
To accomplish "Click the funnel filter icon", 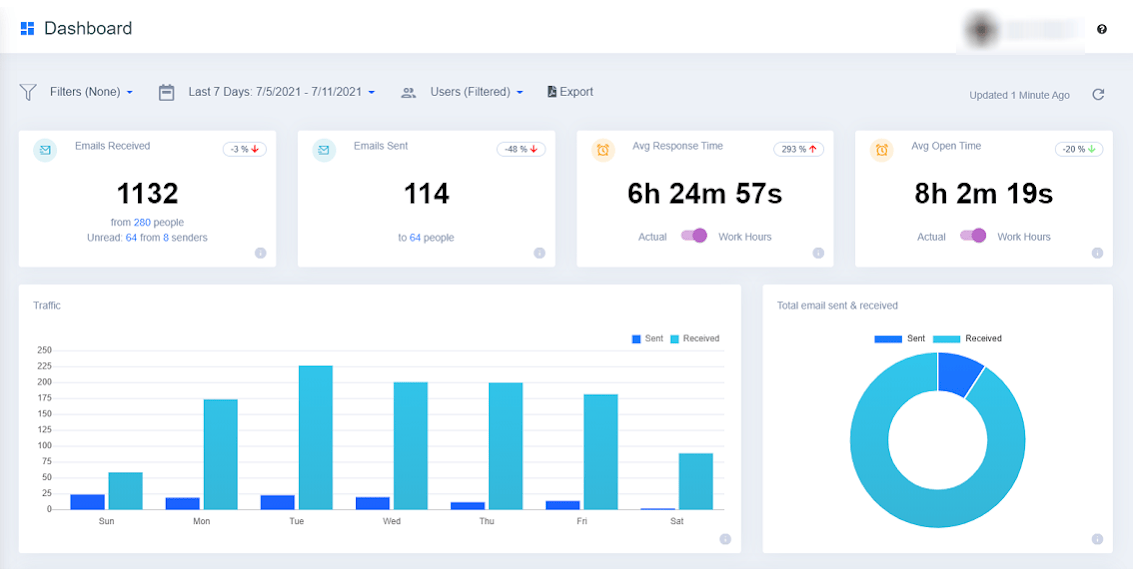I will [28, 92].
